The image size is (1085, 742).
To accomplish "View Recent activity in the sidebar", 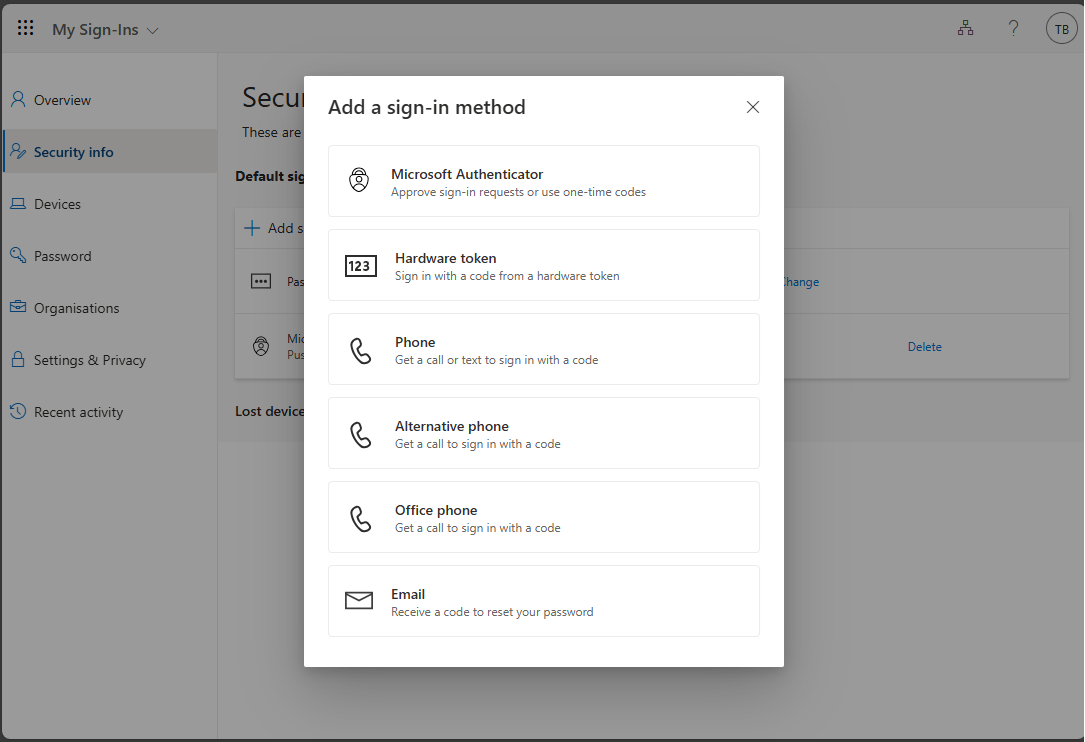I will (x=78, y=412).
